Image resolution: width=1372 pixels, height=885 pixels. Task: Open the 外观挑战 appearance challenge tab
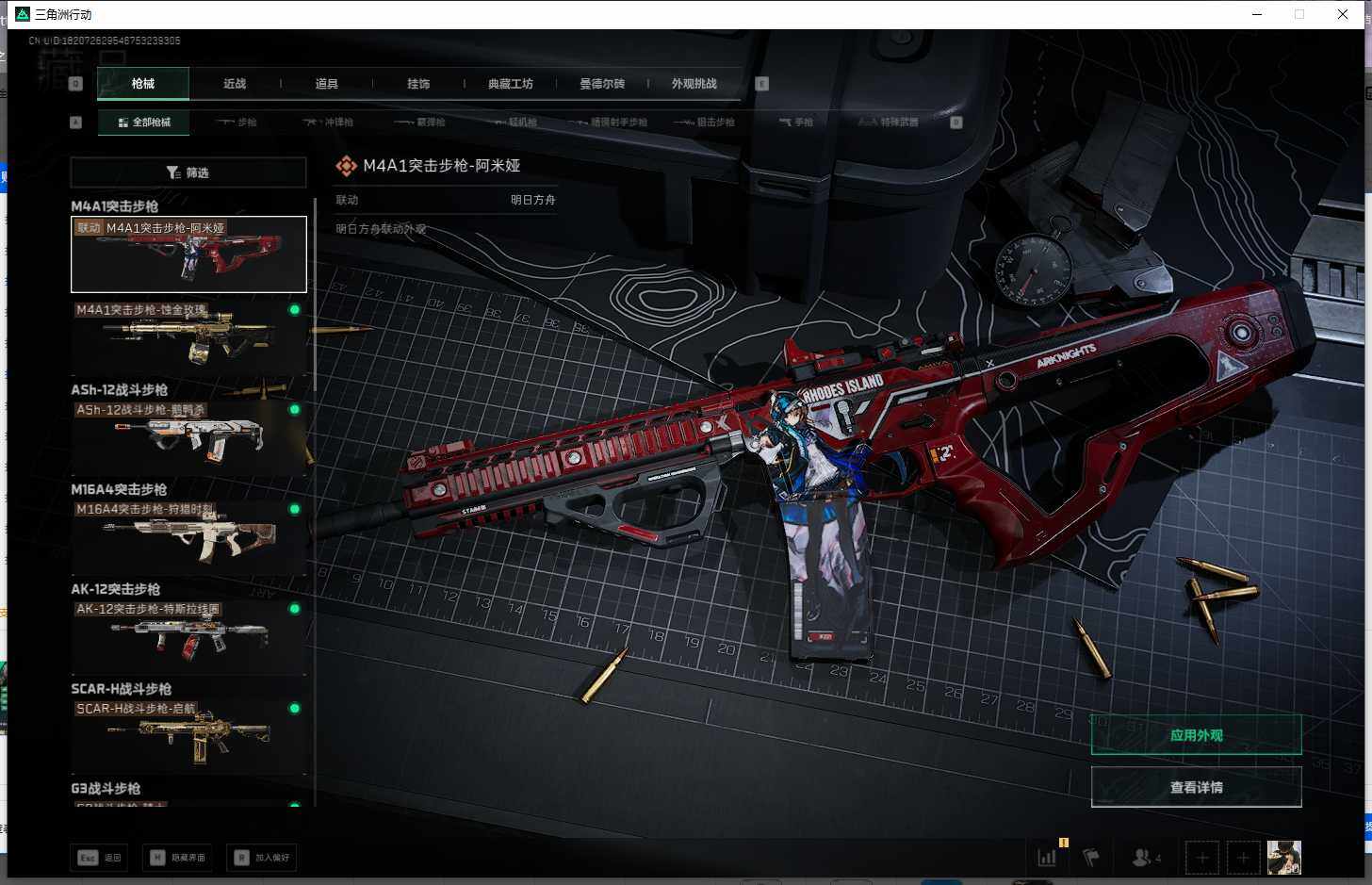[694, 84]
